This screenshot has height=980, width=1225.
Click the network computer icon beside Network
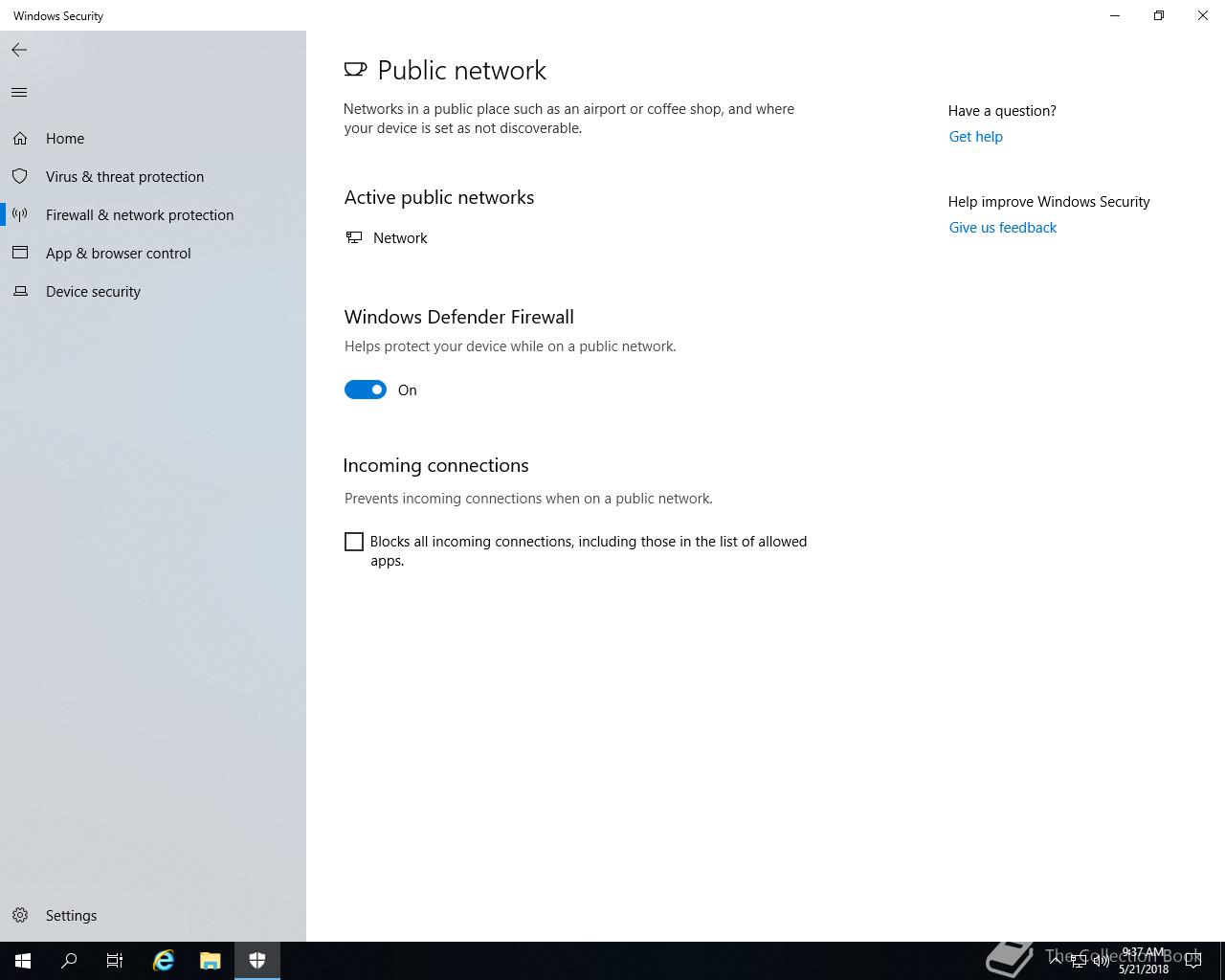(354, 237)
